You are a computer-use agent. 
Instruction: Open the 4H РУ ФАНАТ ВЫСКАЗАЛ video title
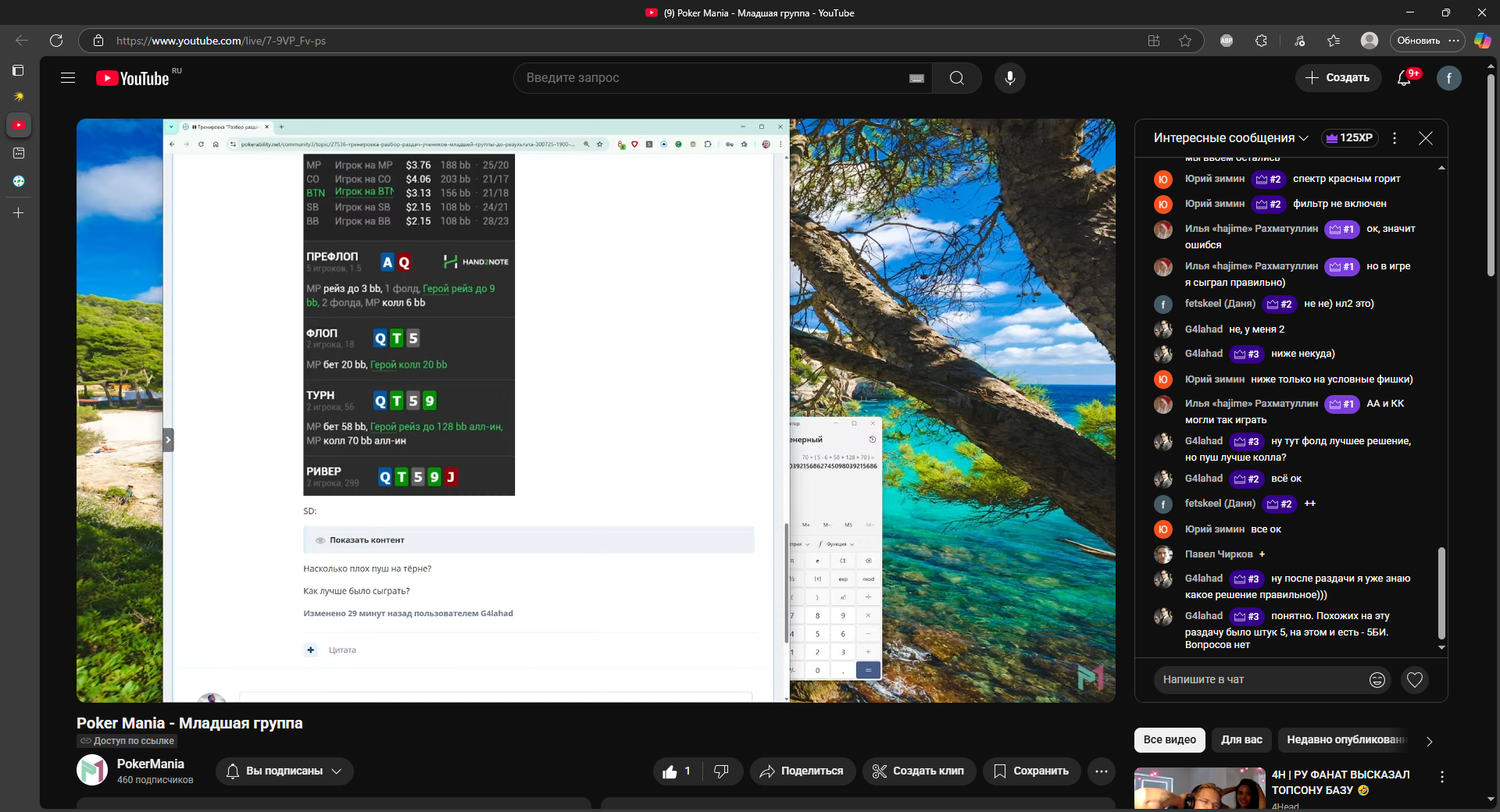click(1341, 782)
